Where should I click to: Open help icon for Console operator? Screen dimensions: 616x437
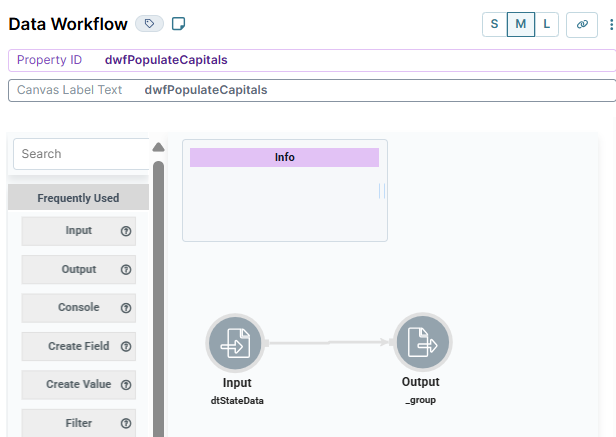point(126,308)
